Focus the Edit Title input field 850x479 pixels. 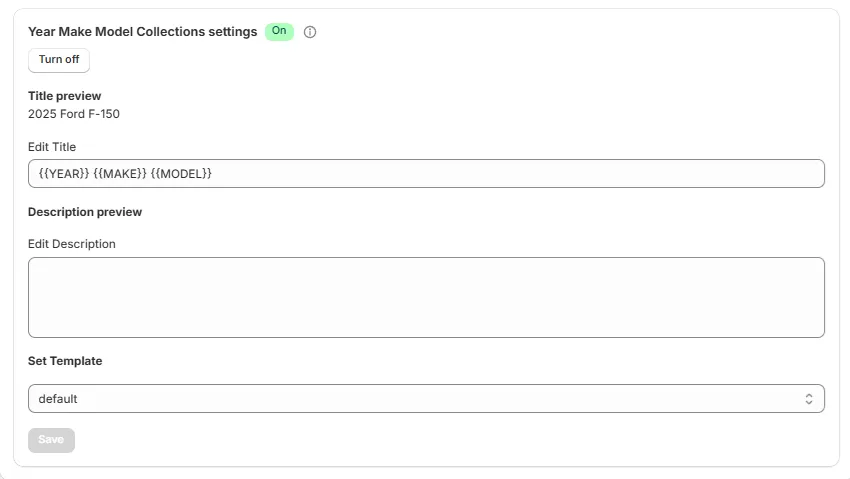(500, 174)
